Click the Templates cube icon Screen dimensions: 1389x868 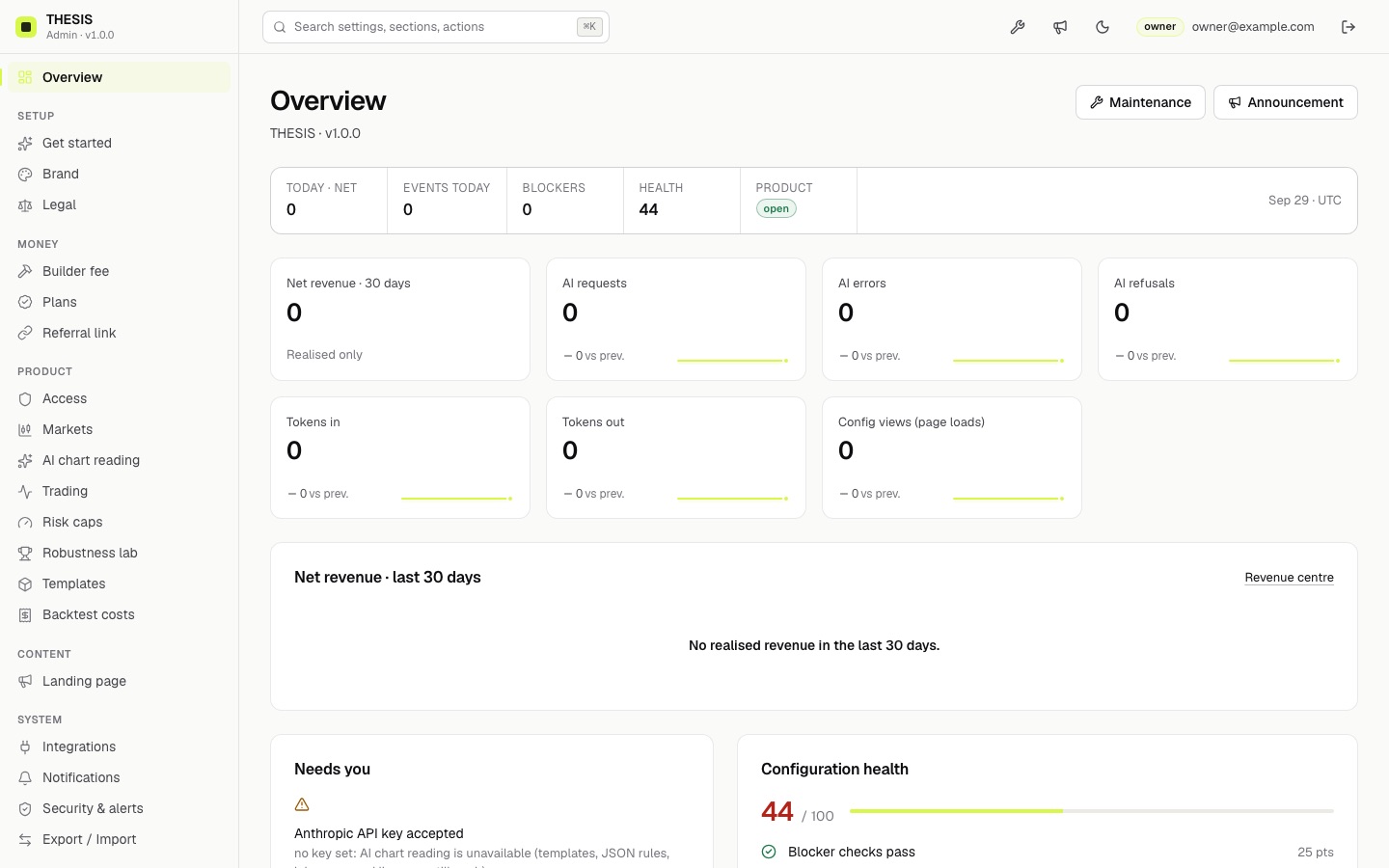tap(25, 584)
